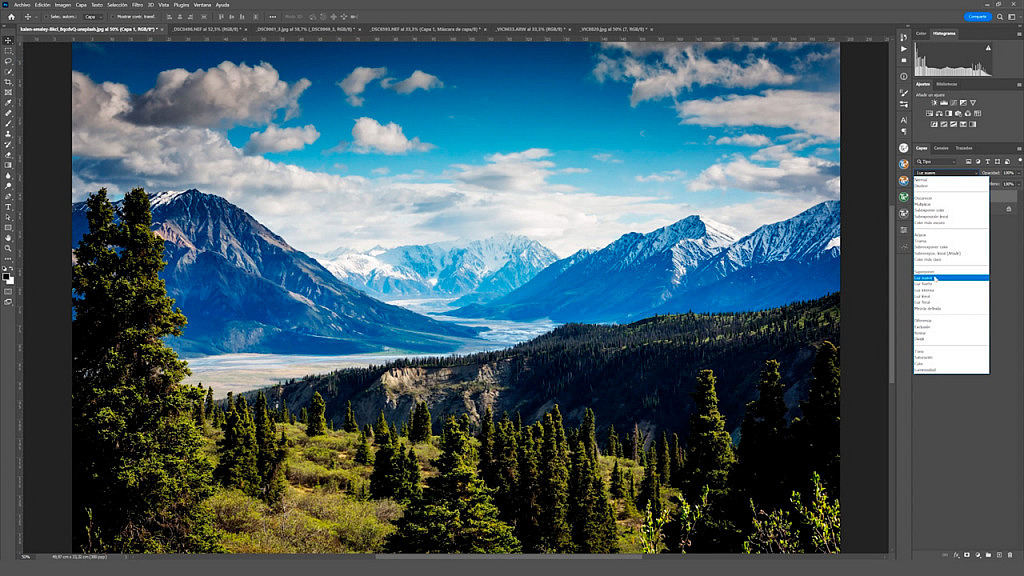
Task: Add a layer mask in the Capas panel
Action: click(967, 555)
